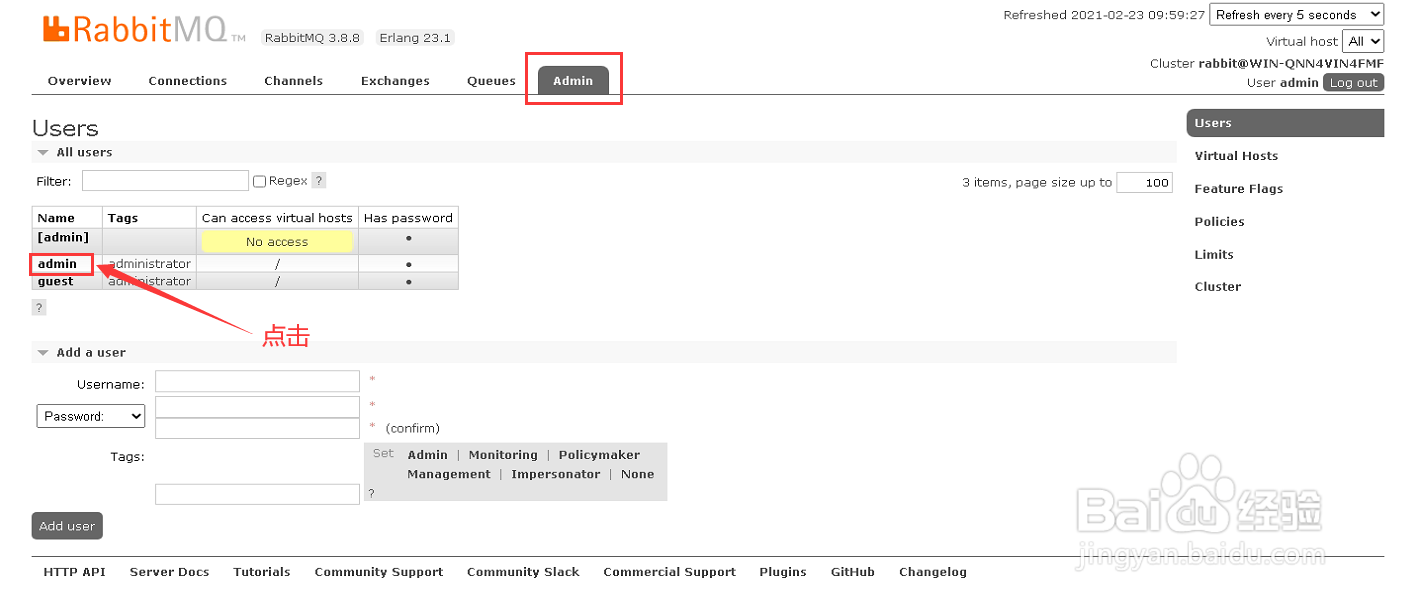Image resolution: width=1402 pixels, height=603 pixels.
Task: Open the Password type dropdown
Action: [x=91, y=416]
